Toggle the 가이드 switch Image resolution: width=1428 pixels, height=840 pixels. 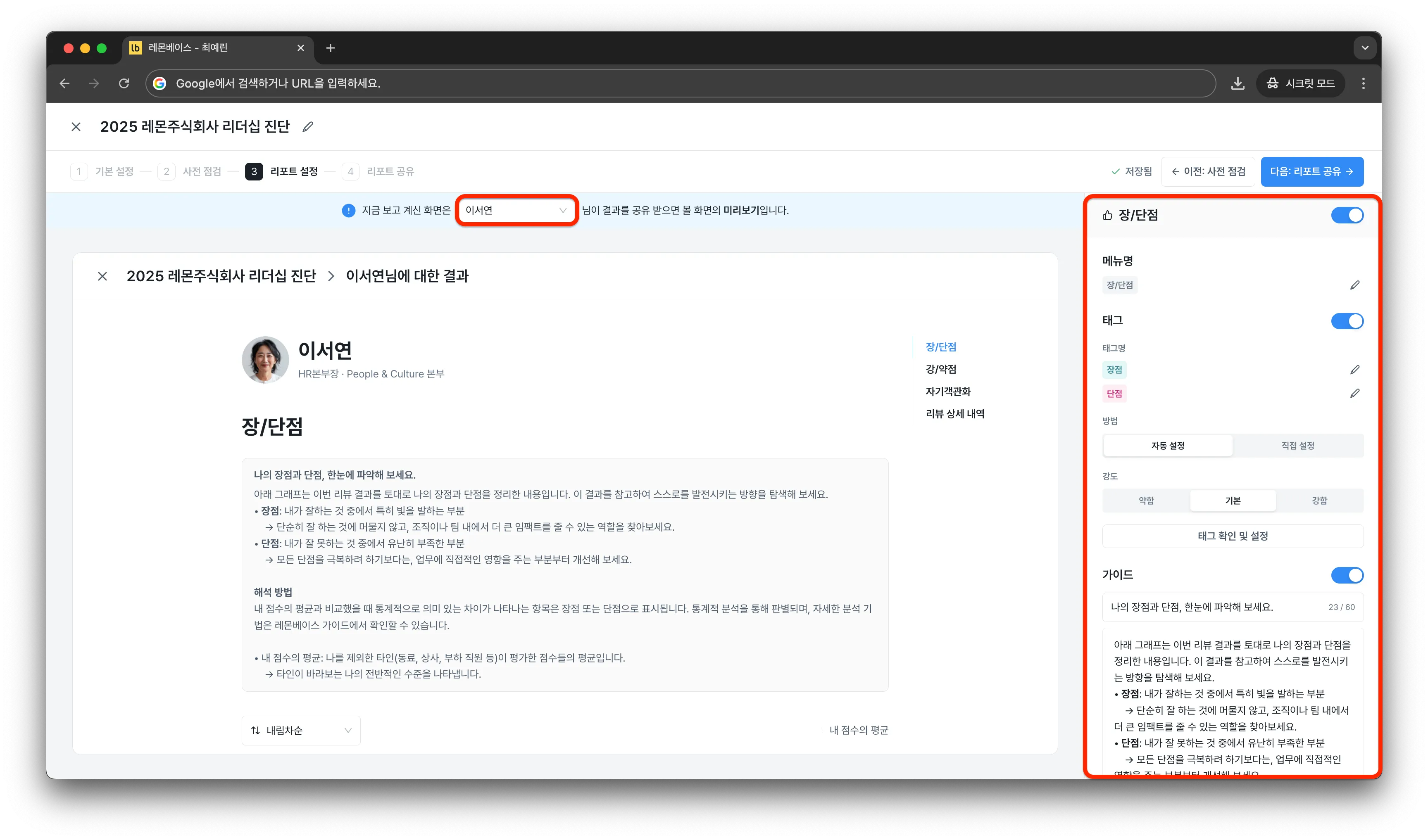tap(1347, 575)
